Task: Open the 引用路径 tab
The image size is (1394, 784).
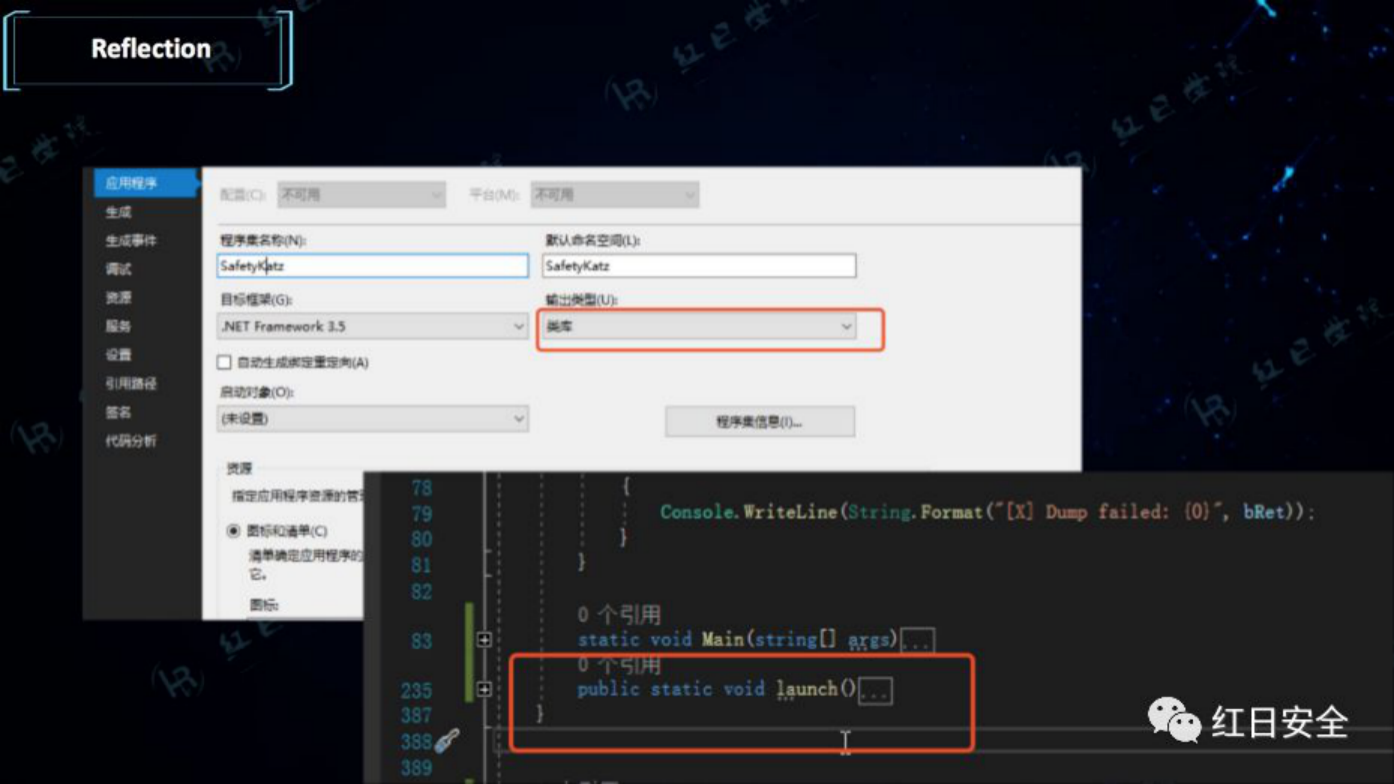Action: tap(131, 384)
